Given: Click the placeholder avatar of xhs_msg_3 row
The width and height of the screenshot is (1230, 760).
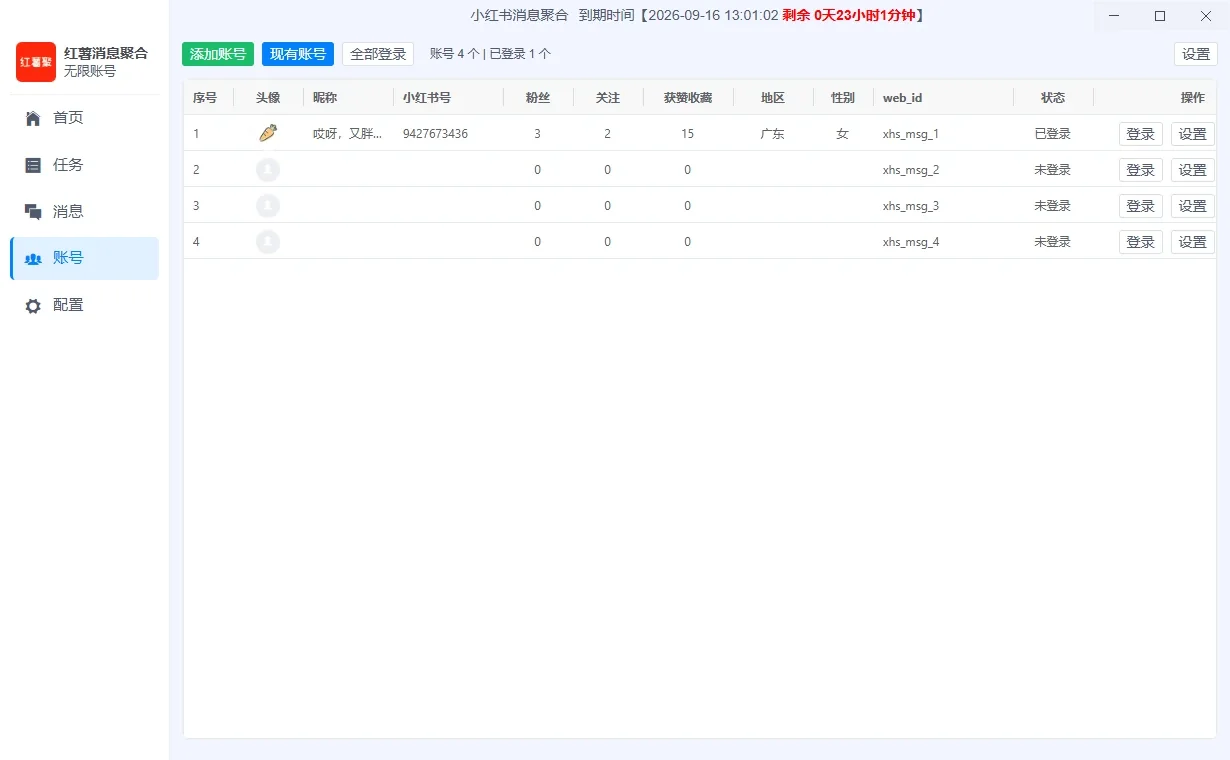Looking at the screenshot, I should [x=268, y=205].
